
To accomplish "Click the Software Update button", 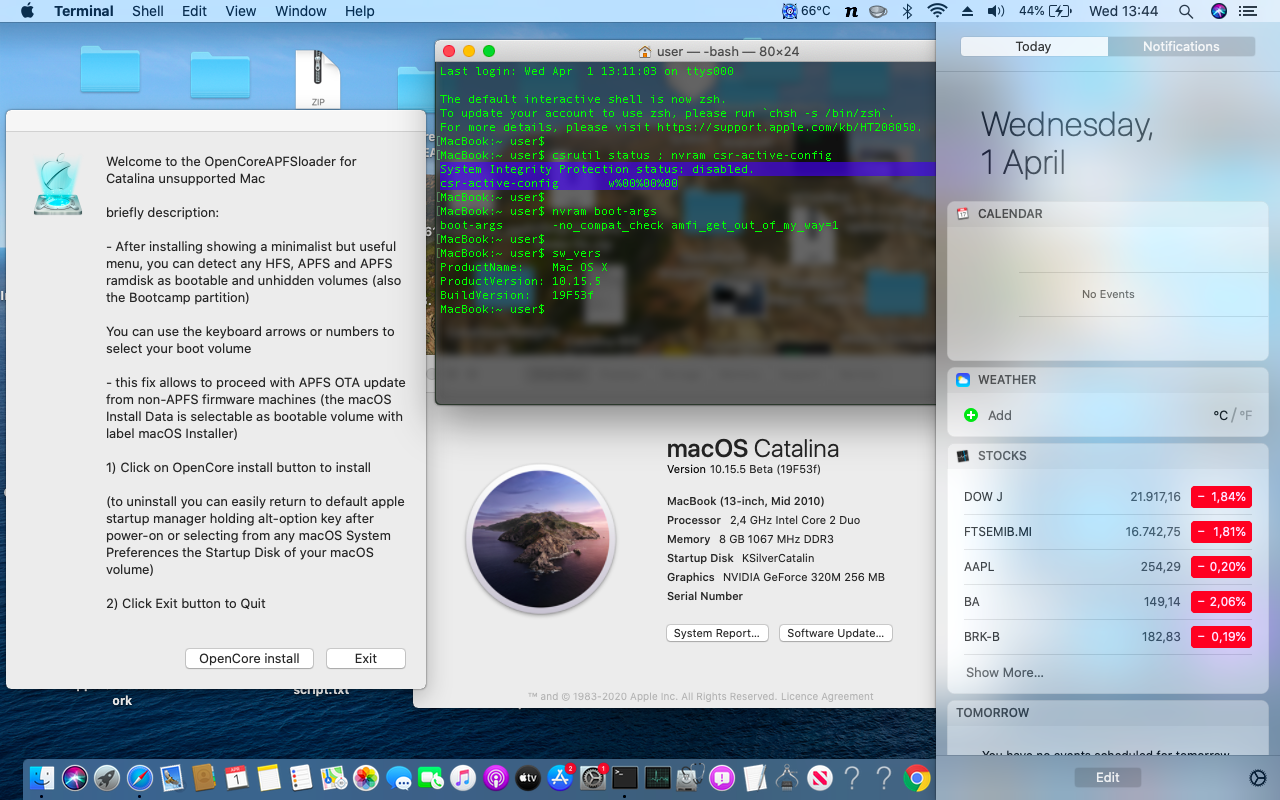I will tap(835, 633).
